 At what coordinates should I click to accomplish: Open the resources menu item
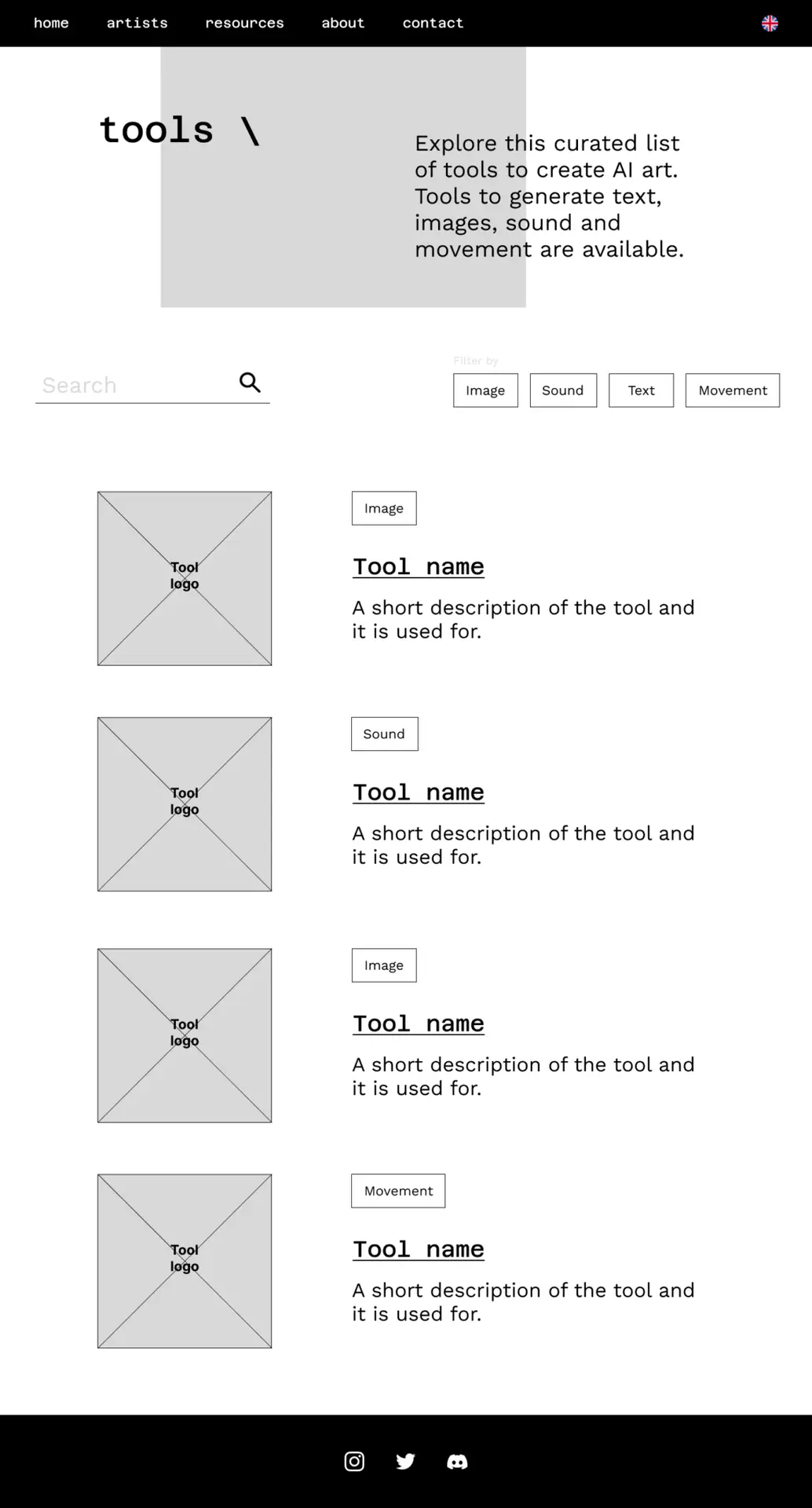coord(244,24)
